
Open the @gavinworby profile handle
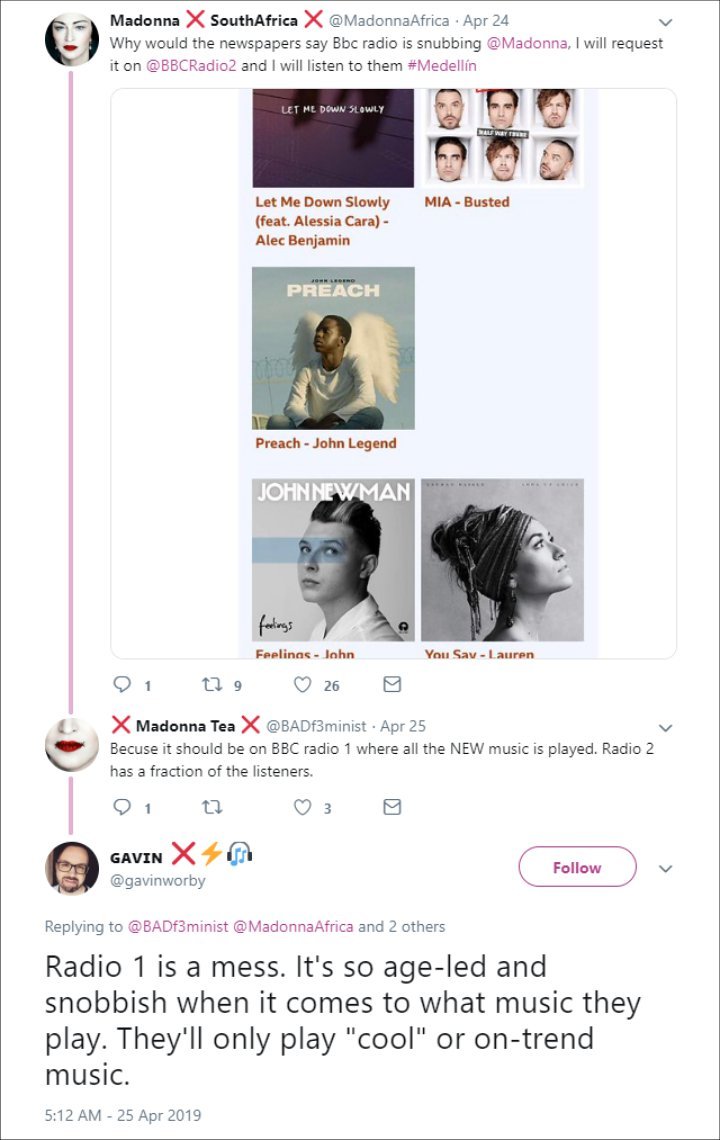(x=157, y=880)
